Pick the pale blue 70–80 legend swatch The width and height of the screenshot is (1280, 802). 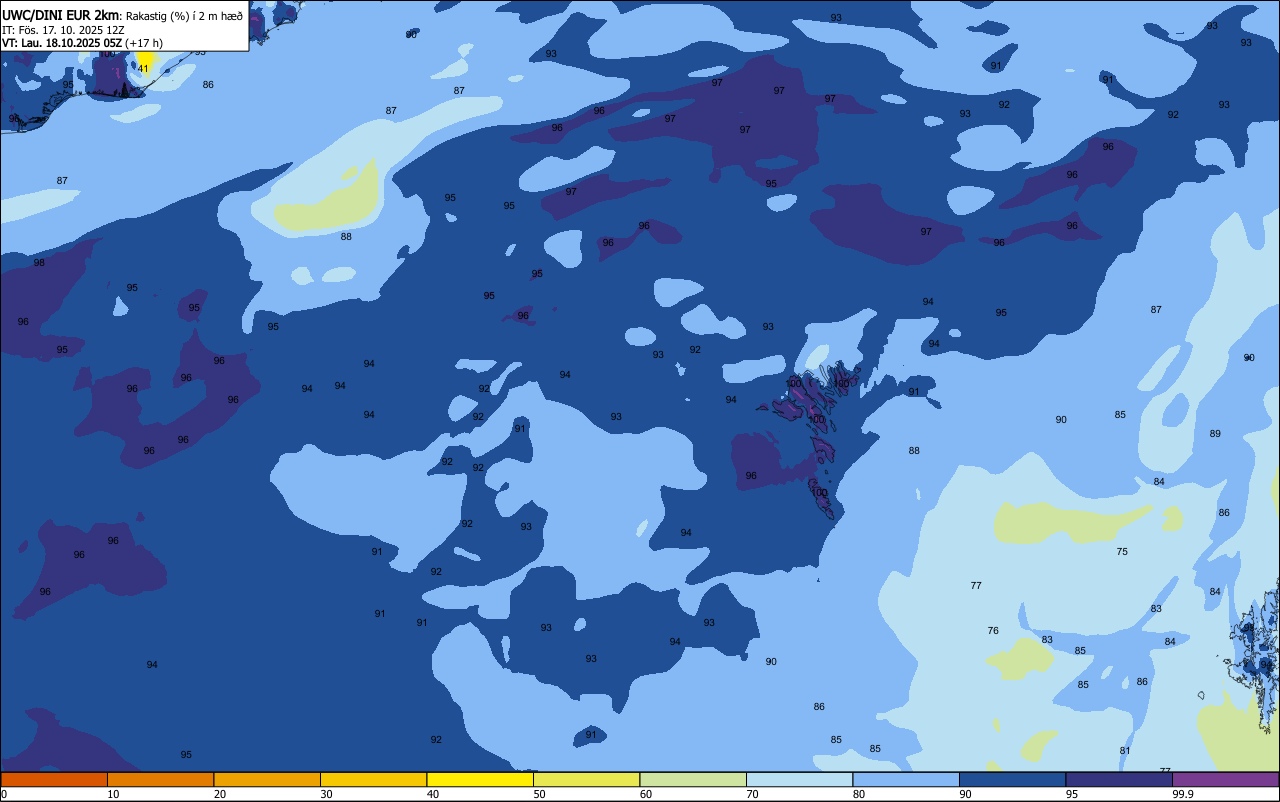[799, 780]
